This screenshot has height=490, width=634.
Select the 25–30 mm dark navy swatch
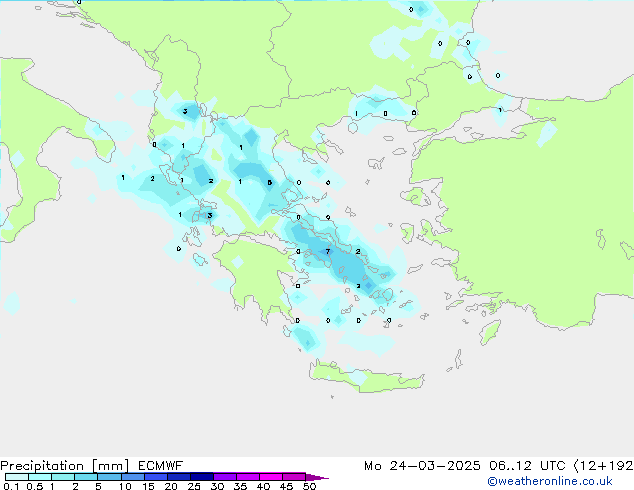pyautogui.click(x=202, y=477)
